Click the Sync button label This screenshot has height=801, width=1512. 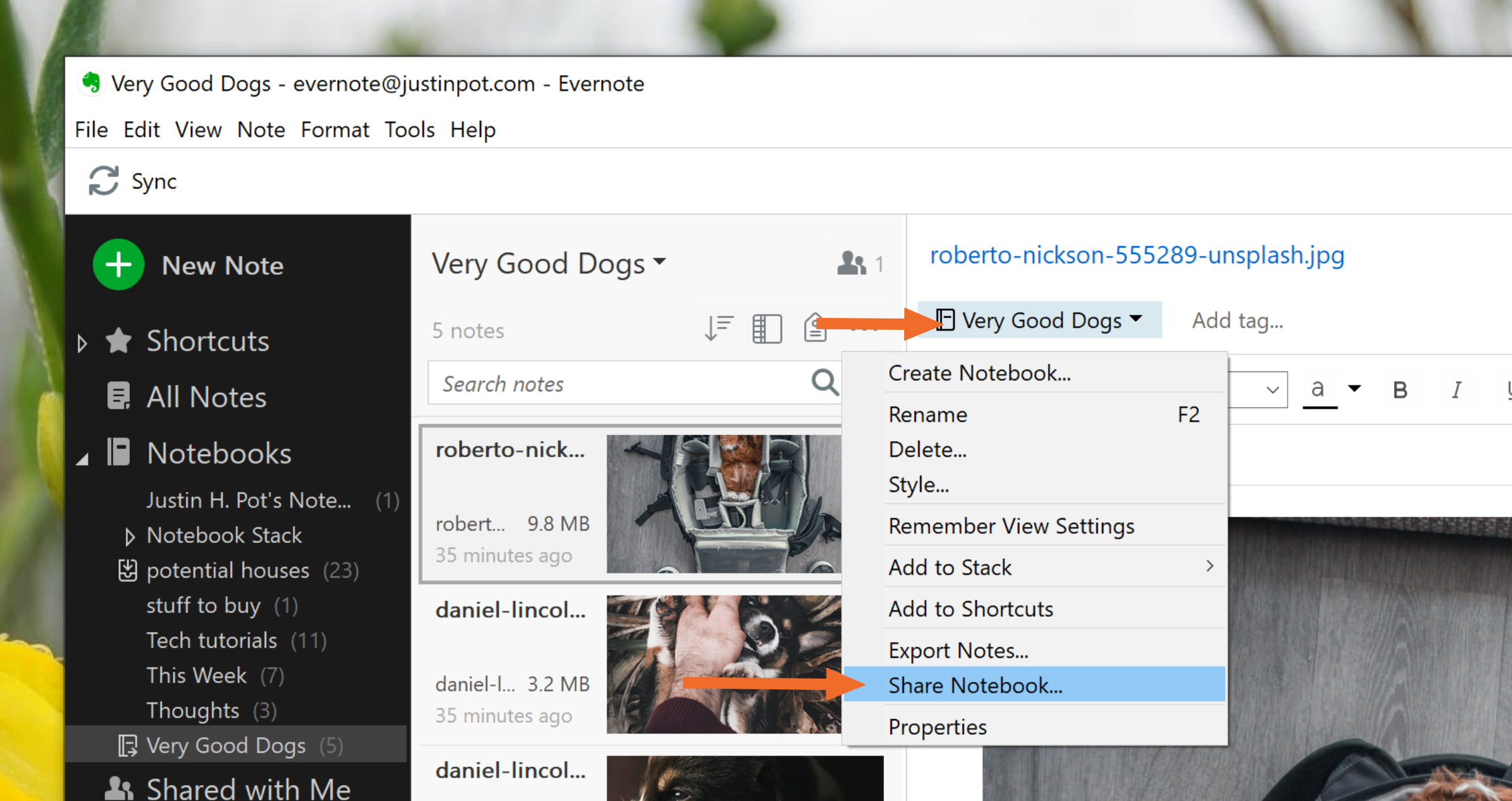tap(154, 182)
